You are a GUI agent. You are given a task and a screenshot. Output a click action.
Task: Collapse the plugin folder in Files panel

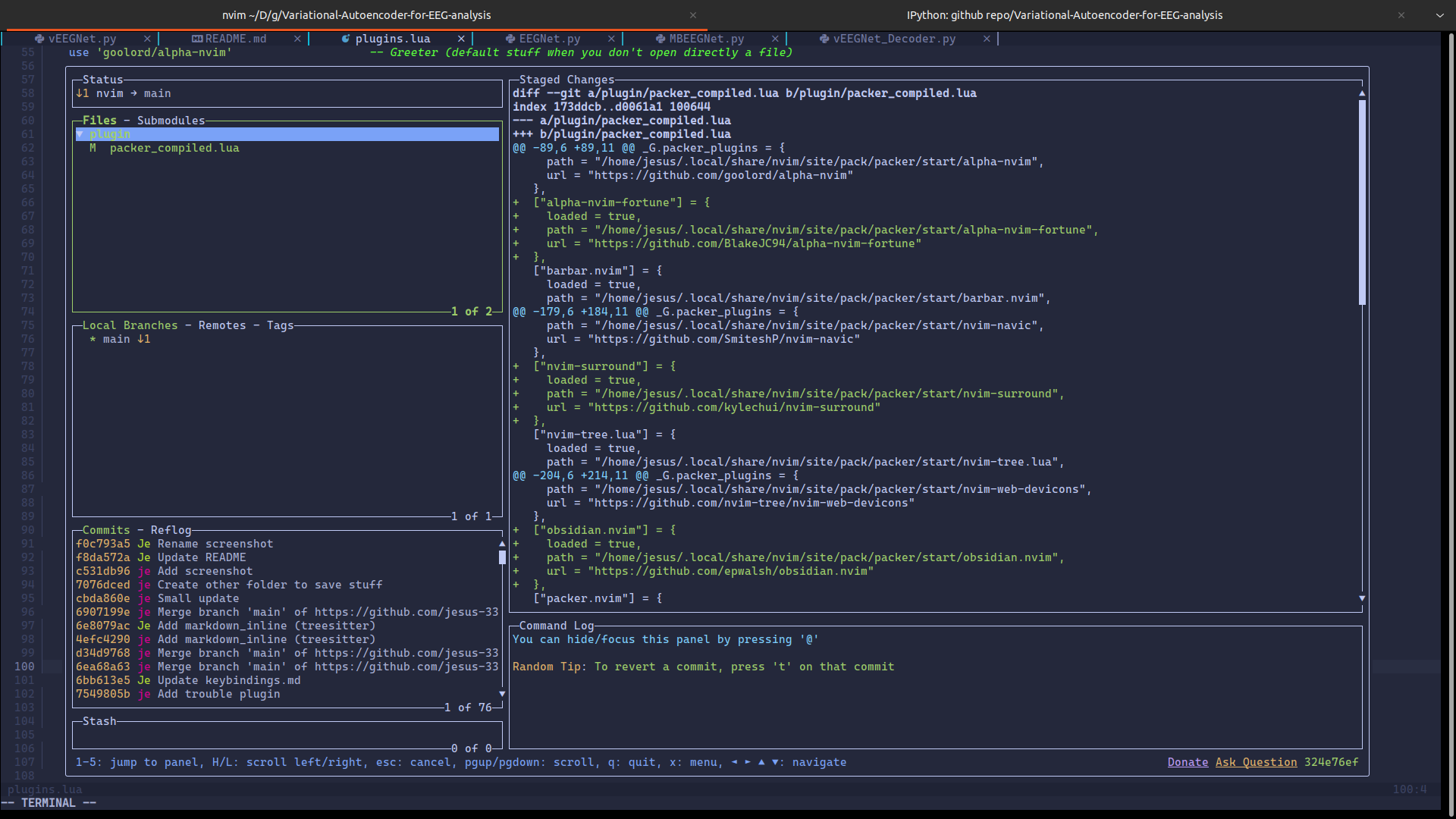tap(80, 134)
